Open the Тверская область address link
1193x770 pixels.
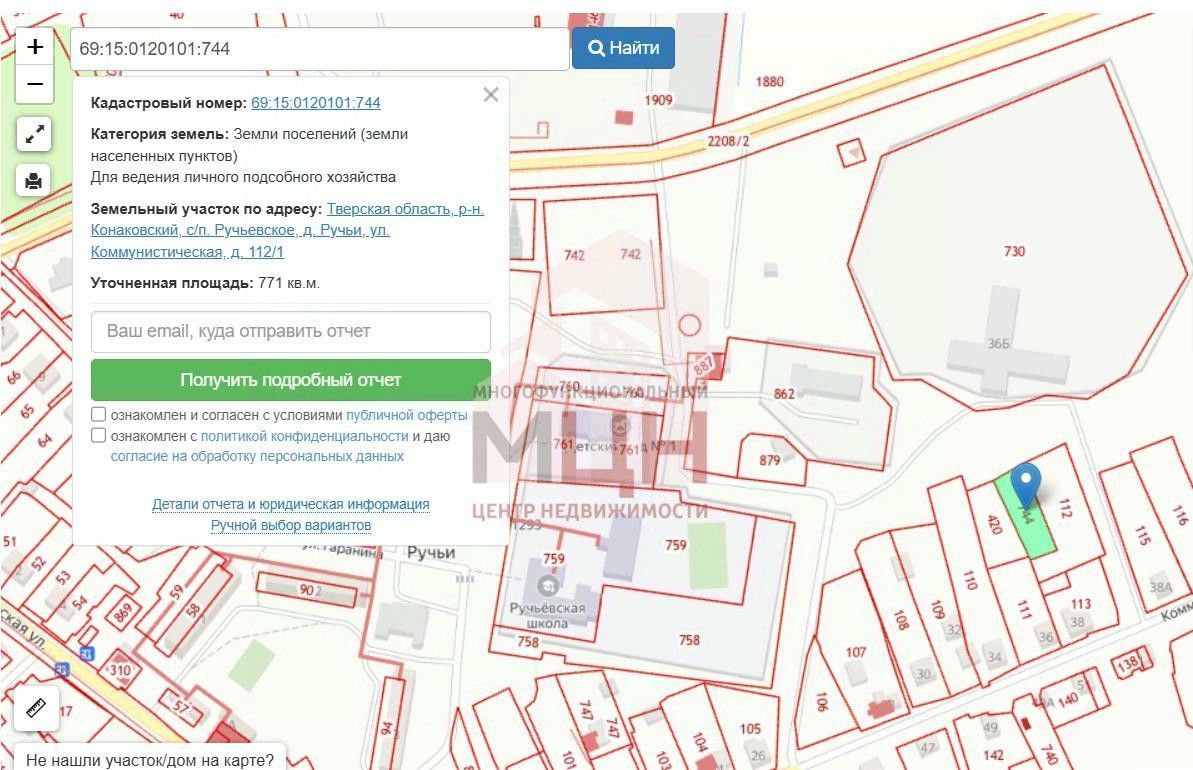click(288, 231)
